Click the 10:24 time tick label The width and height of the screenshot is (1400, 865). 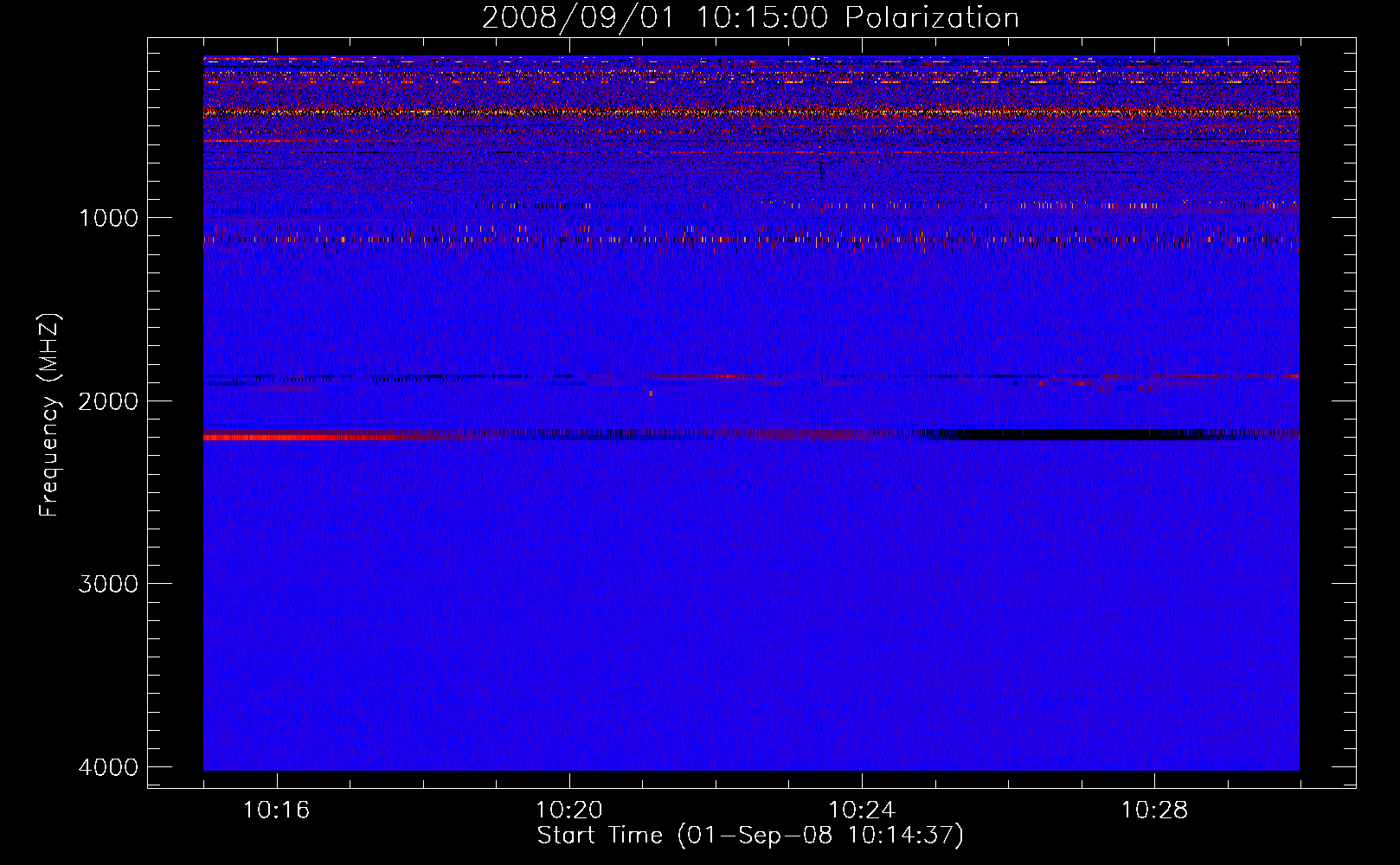[x=862, y=811]
